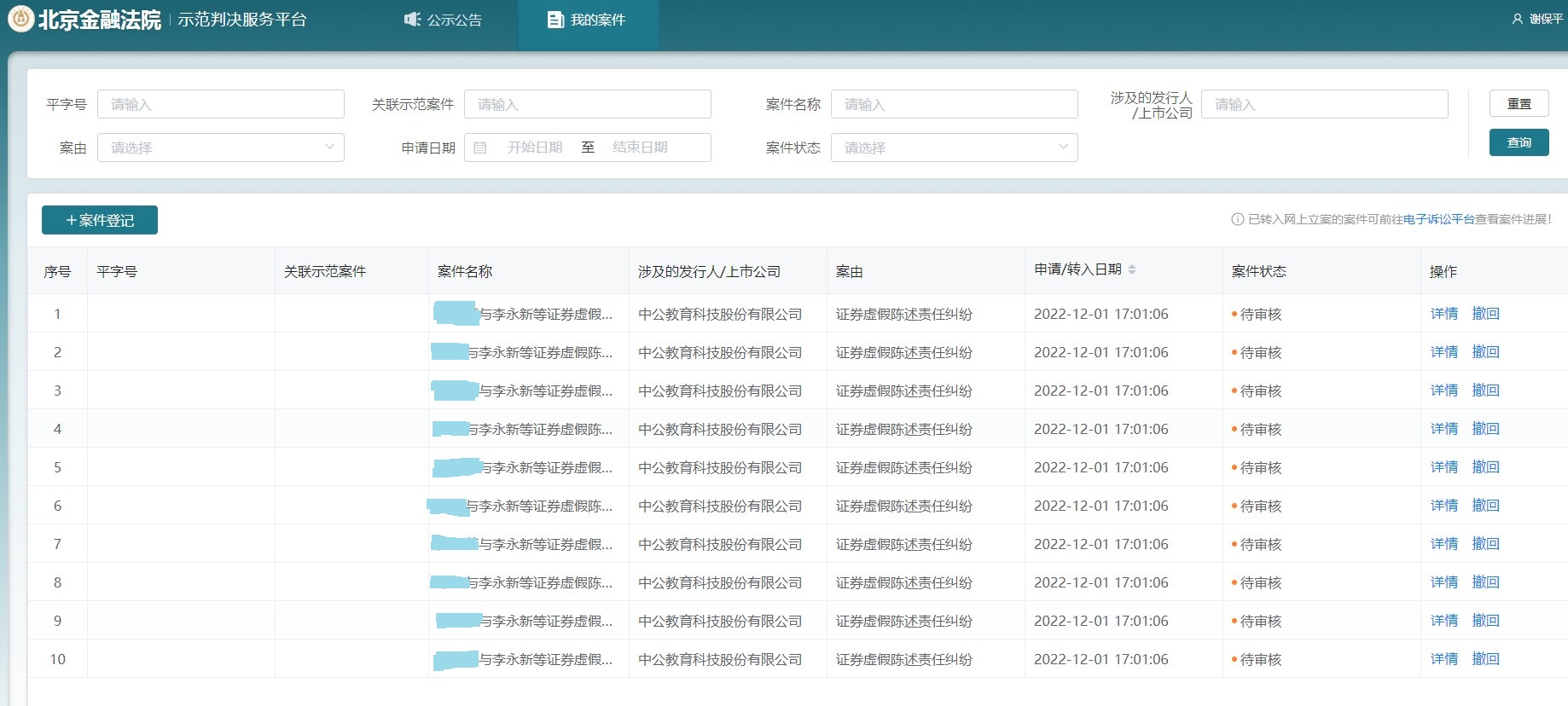Open 详情 for row 3

[1444, 391]
